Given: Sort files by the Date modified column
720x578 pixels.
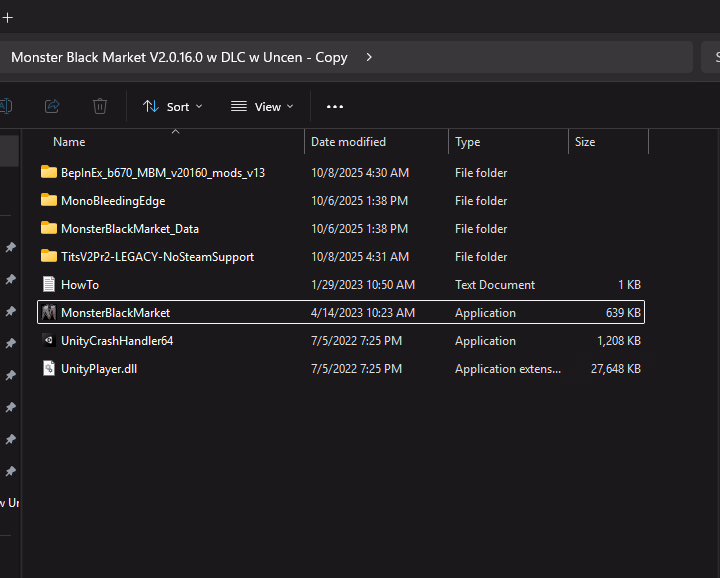Looking at the screenshot, I should 348,142.
